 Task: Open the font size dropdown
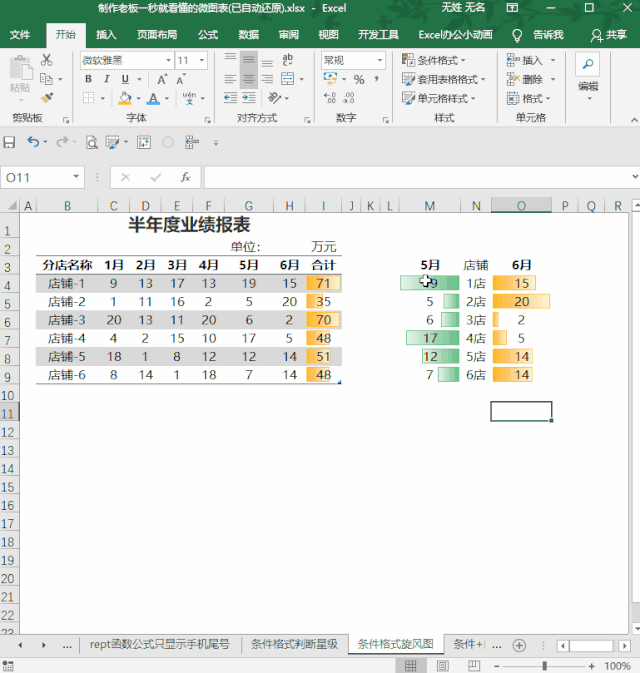pos(201,61)
